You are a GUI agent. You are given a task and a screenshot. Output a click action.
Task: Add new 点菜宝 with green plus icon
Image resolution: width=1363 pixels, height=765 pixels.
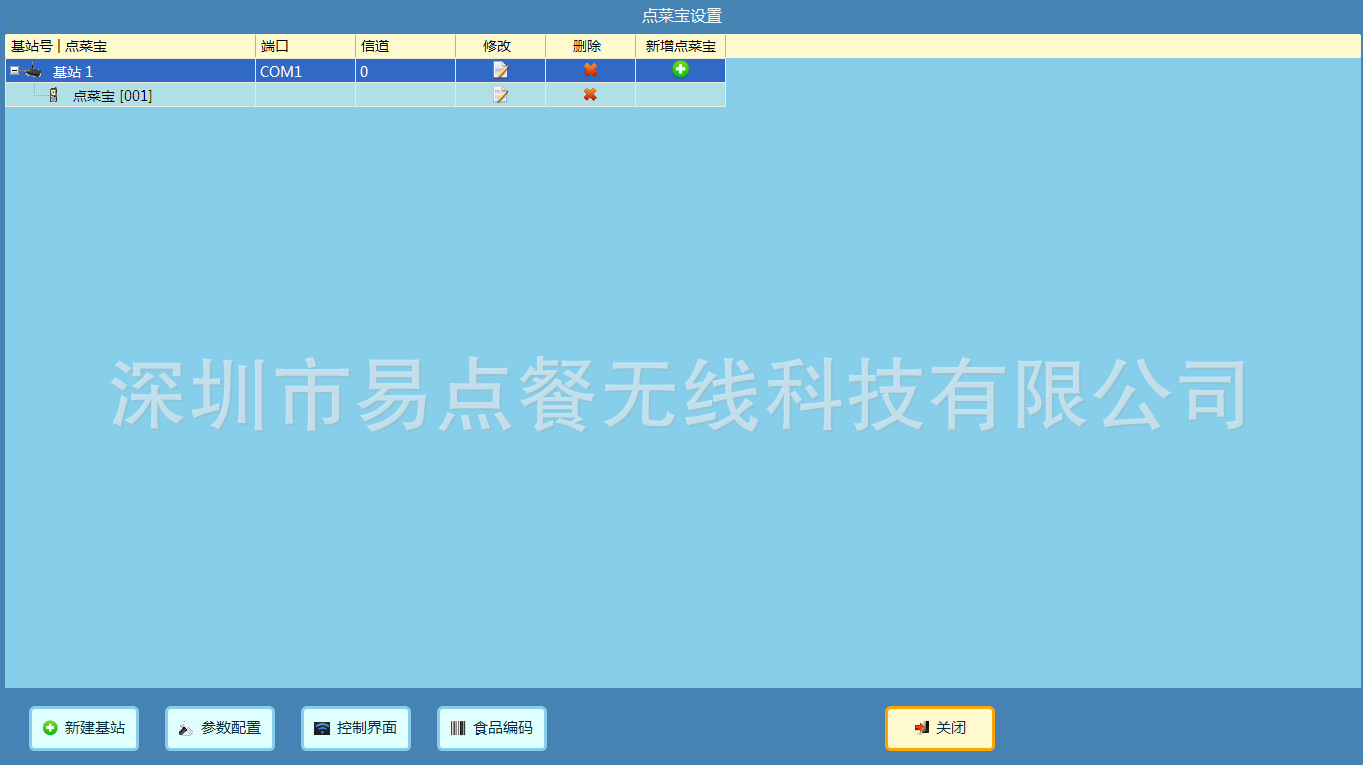[x=680, y=69]
